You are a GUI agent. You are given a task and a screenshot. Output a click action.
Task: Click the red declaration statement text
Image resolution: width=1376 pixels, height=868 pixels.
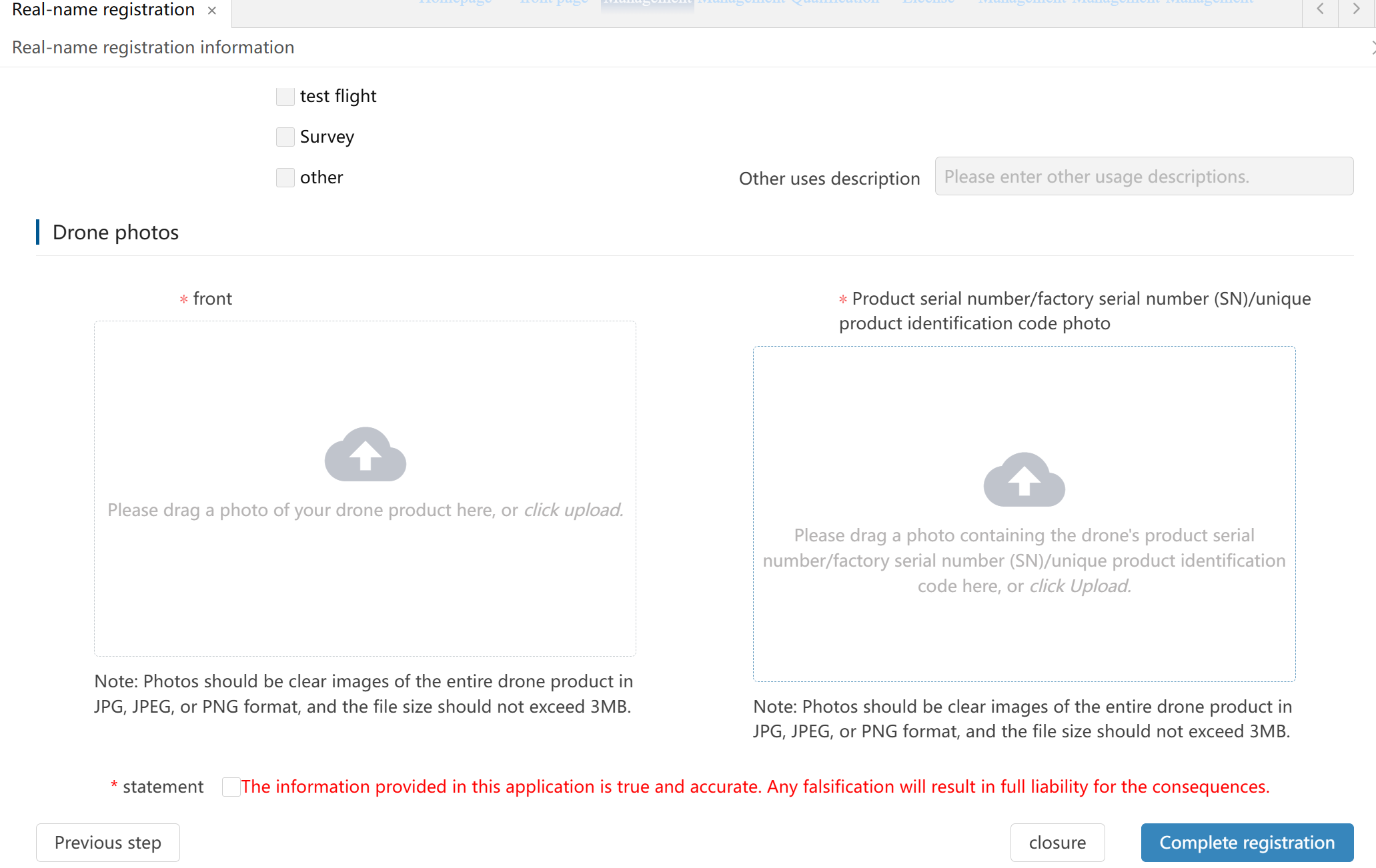(755, 787)
